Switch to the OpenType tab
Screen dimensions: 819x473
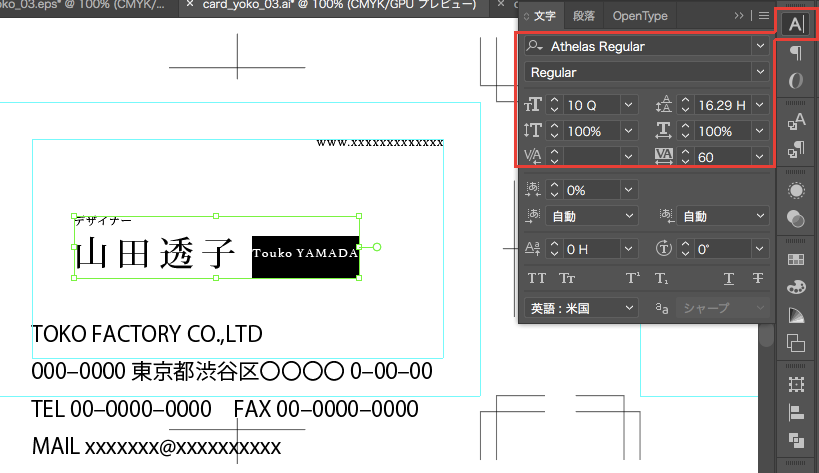coord(640,16)
